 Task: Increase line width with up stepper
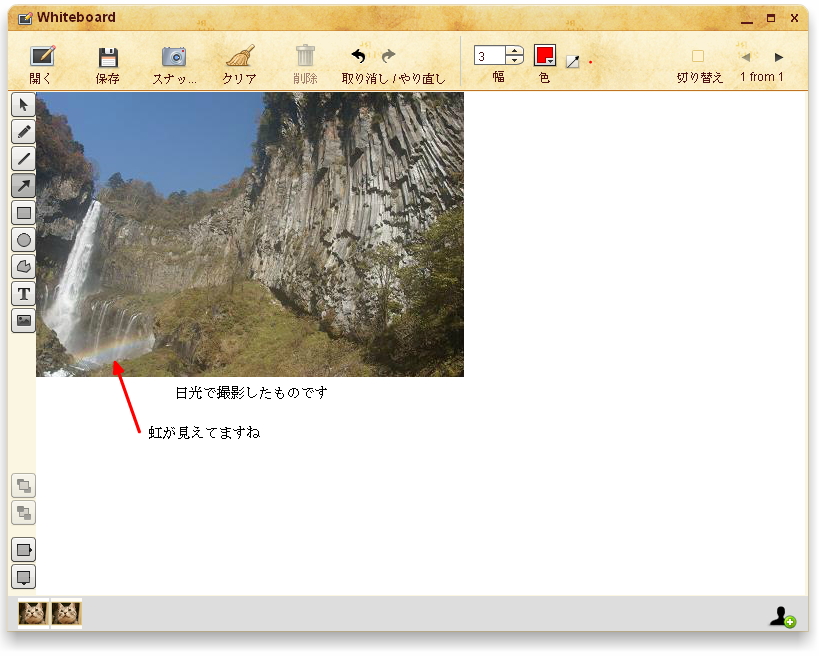tap(514, 51)
